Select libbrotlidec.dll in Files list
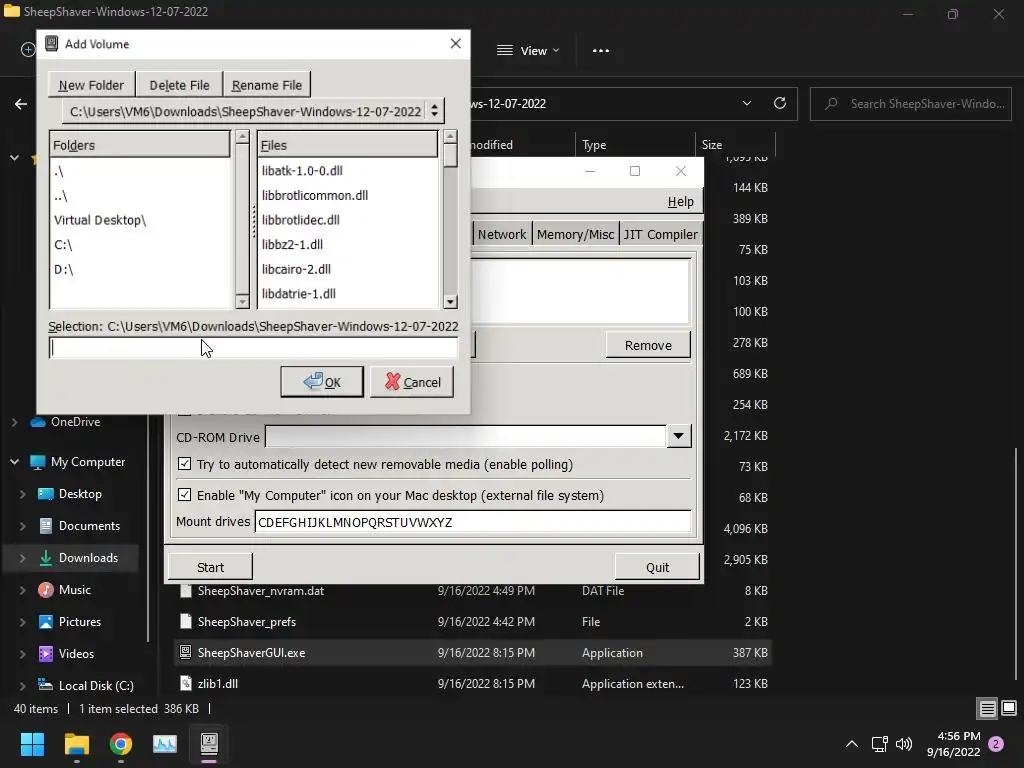Screen dimensions: 1024x768 (x=300, y=220)
